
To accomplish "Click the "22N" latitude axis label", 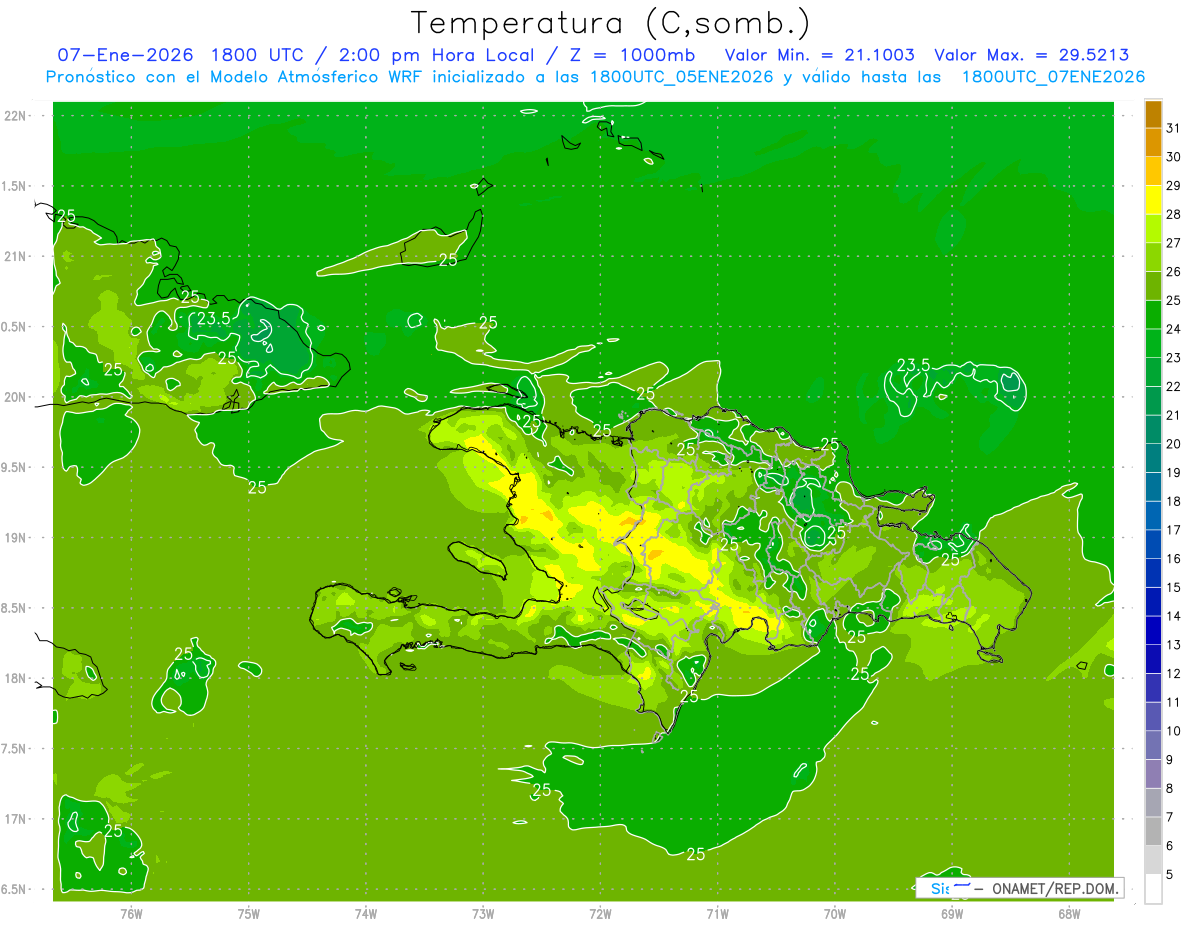I will click(x=17, y=116).
